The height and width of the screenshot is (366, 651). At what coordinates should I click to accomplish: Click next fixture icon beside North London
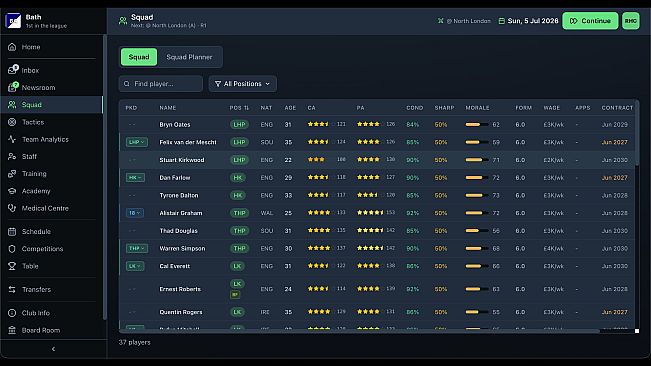[441, 21]
